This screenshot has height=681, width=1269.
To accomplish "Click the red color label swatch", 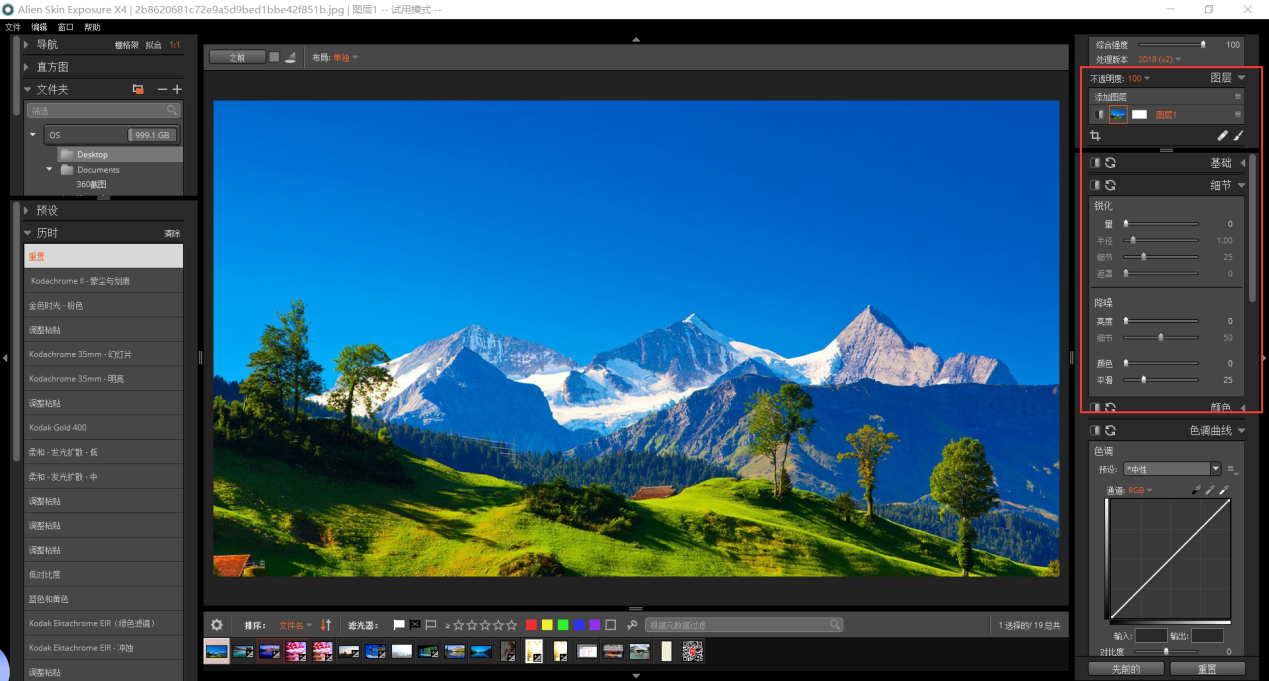I will click(x=531, y=625).
